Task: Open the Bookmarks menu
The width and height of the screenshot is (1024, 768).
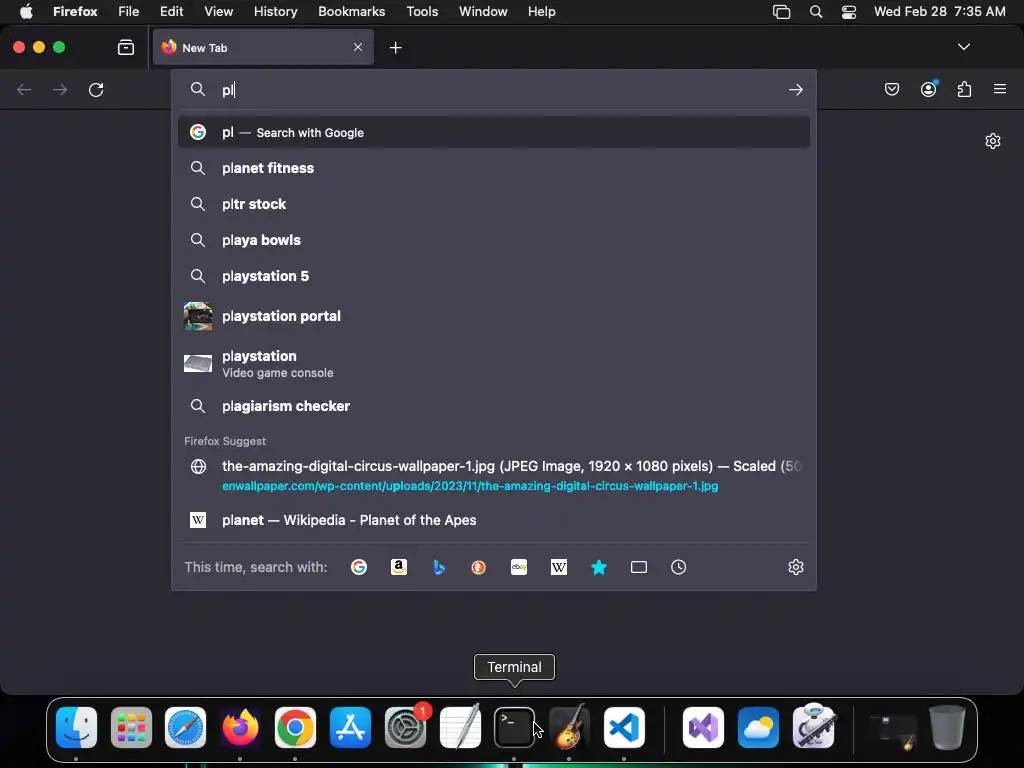Action: (351, 11)
